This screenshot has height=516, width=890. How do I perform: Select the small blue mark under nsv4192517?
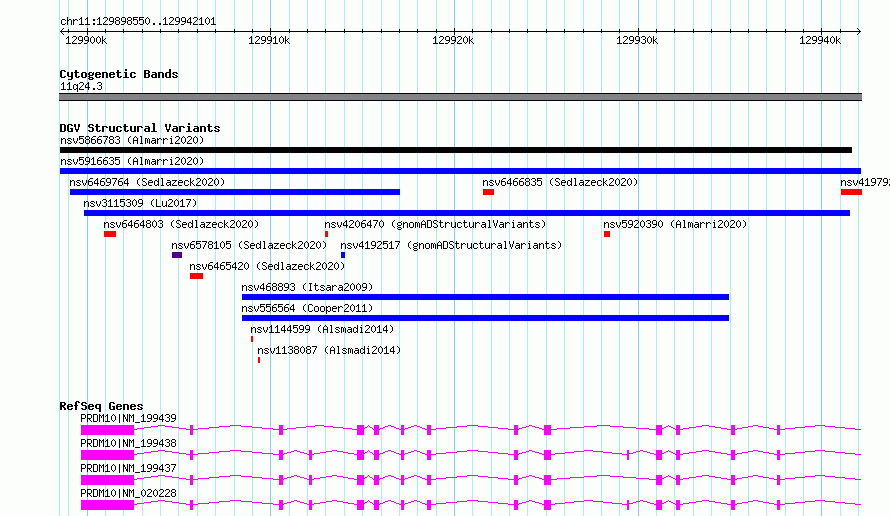click(343, 255)
